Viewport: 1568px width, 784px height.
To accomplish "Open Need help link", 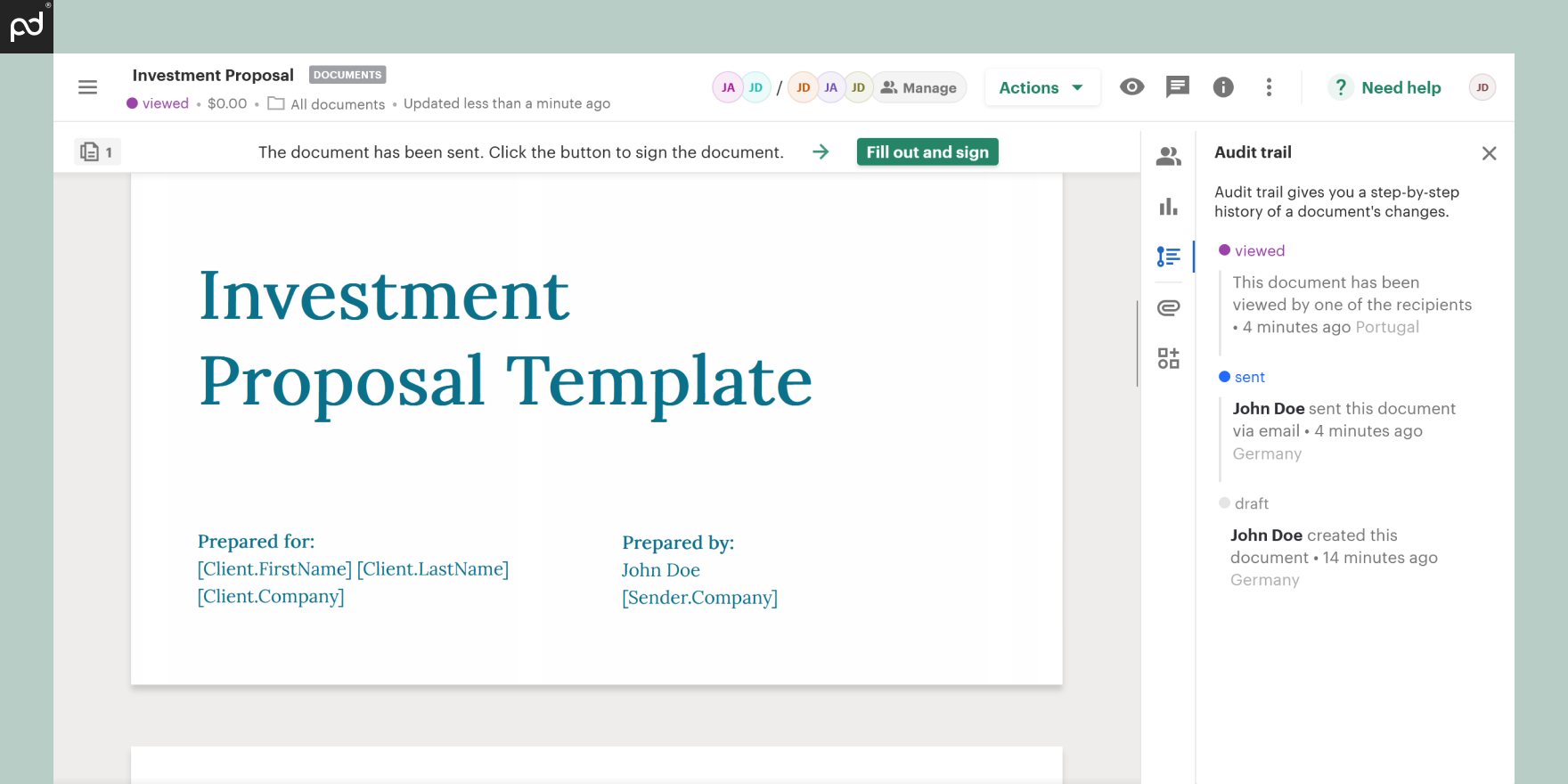I will point(1385,87).
